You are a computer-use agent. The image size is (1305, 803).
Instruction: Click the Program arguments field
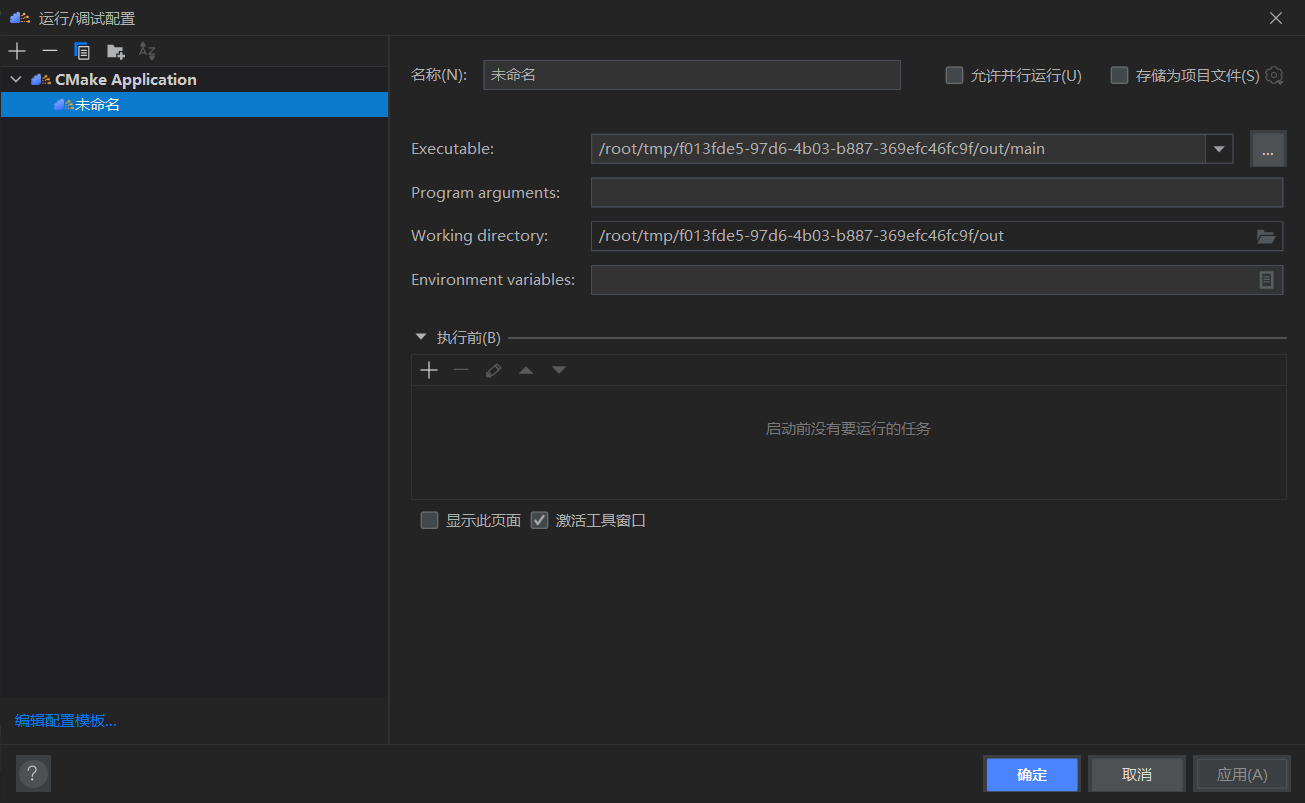(x=937, y=192)
